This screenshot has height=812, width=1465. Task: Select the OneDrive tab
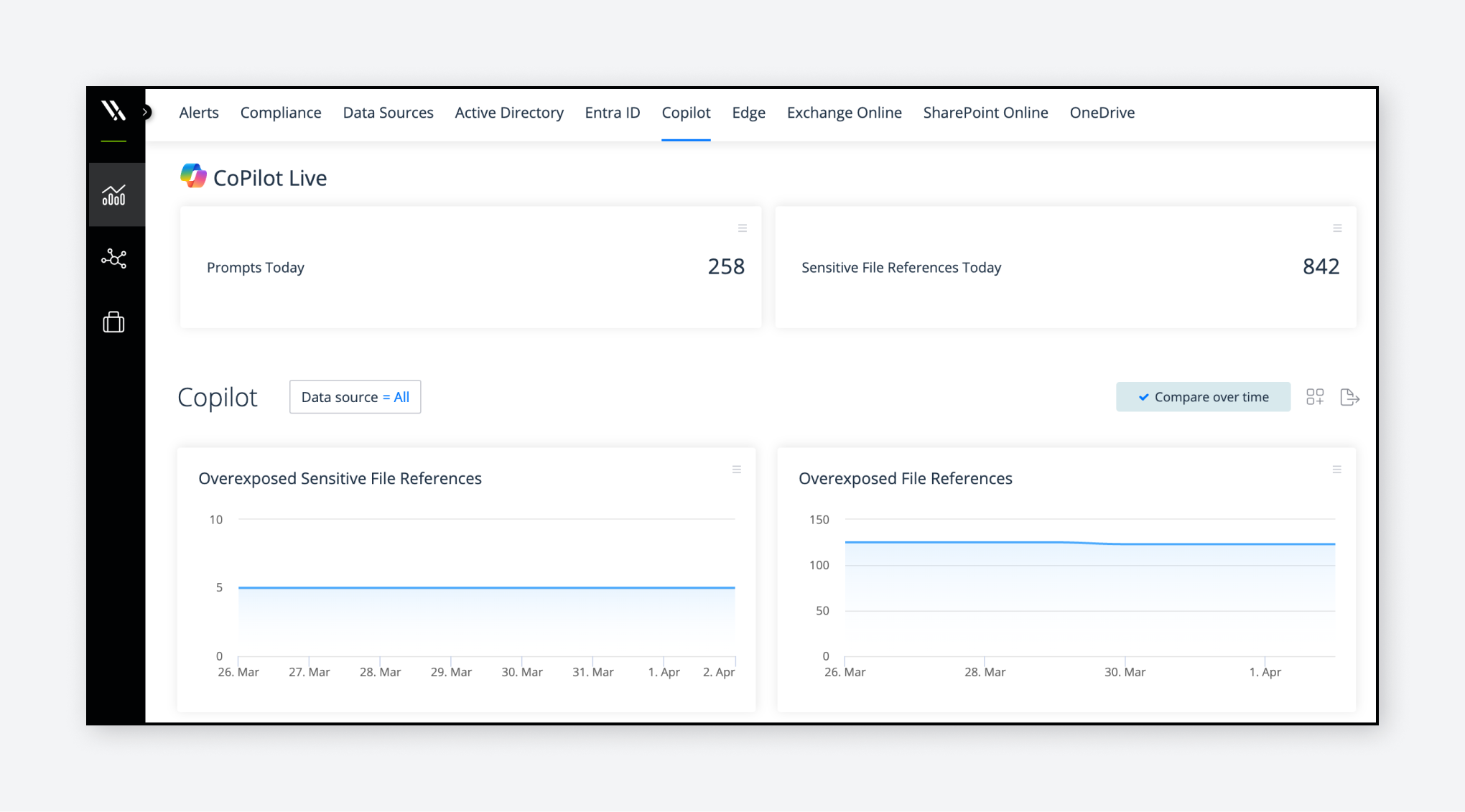(x=1102, y=113)
